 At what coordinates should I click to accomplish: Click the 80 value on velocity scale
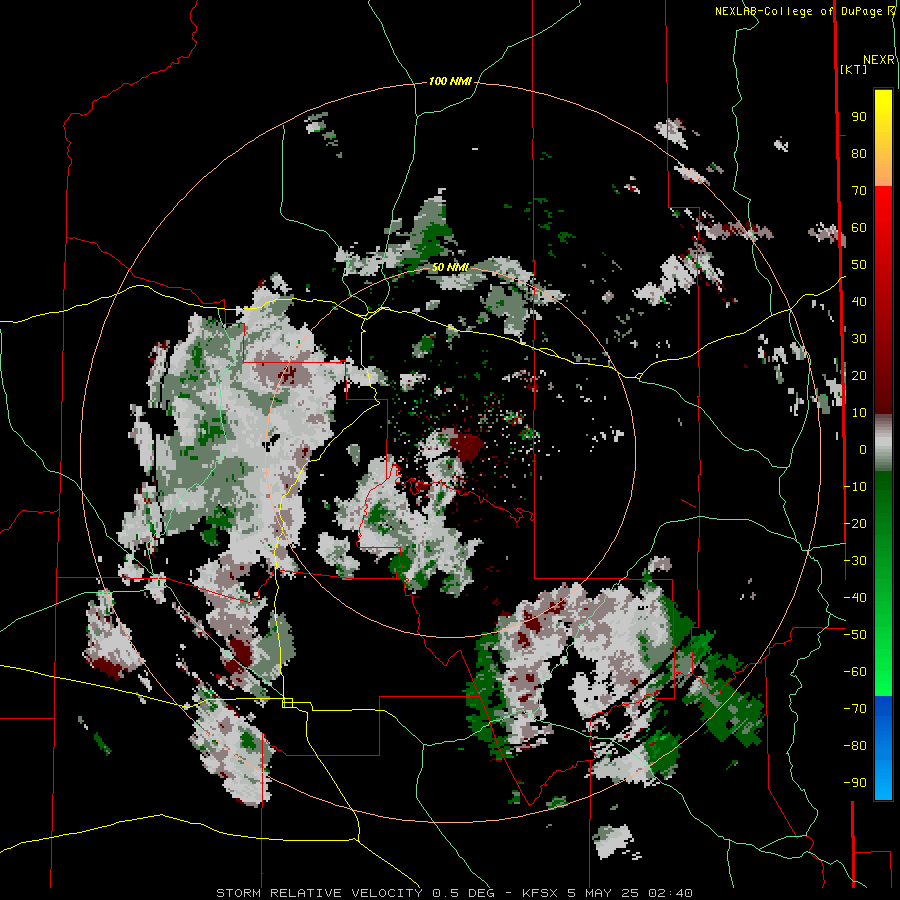coord(859,153)
